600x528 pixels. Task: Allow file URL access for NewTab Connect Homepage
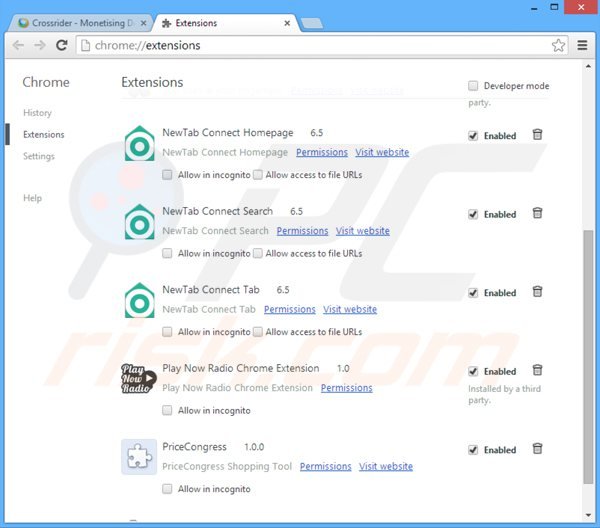tap(258, 175)
